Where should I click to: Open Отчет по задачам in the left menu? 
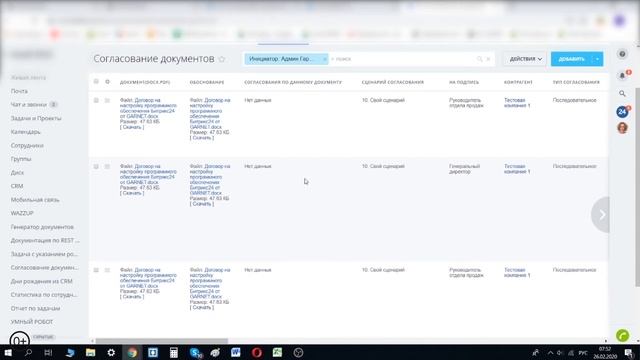click(35, 309)
